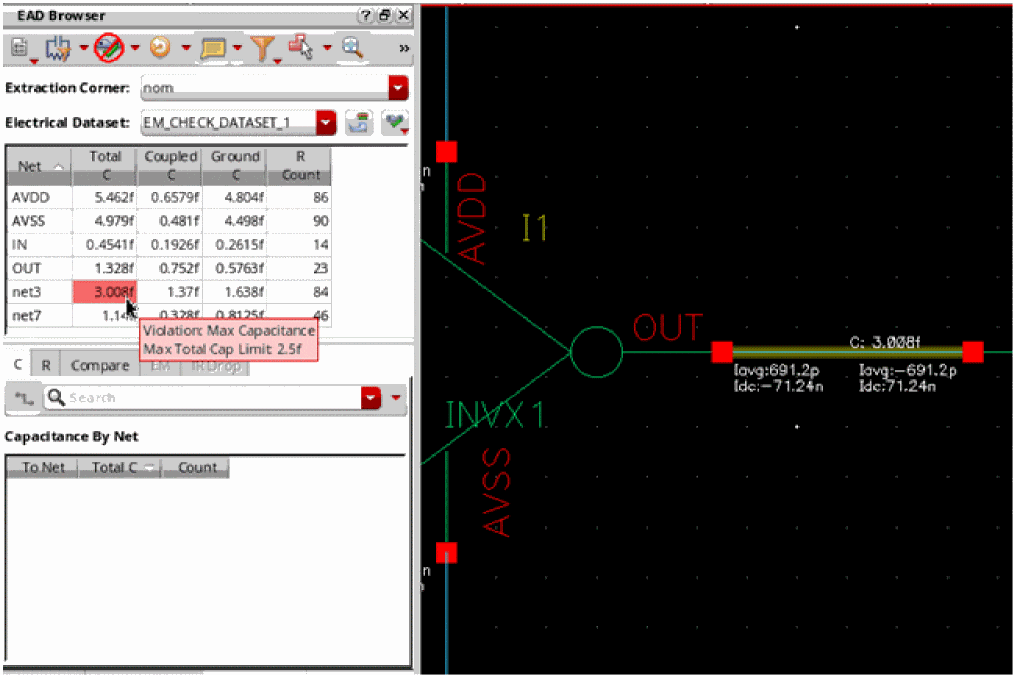The width and height of the screenshot is (1013, 675).
Task: Open the Extraction Corner dropdown
Action: [398, 88]
